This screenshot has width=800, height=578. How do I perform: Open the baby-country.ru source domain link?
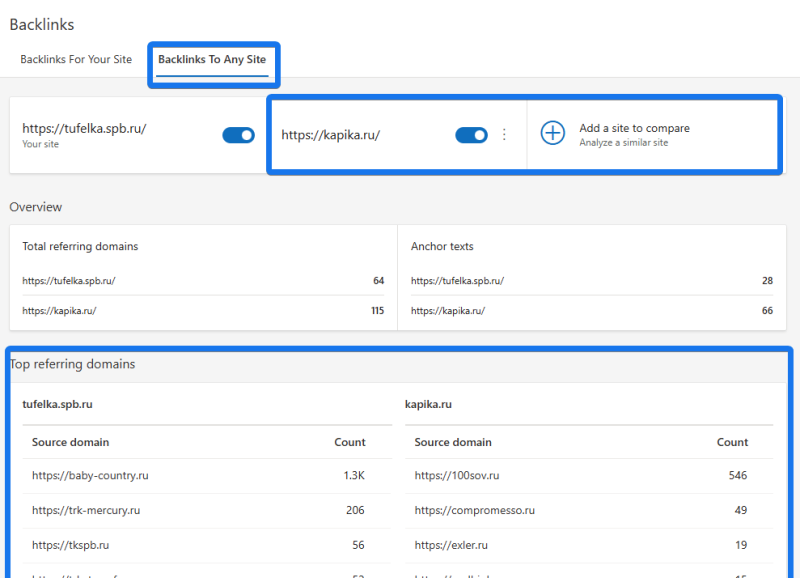click(90, 475)
